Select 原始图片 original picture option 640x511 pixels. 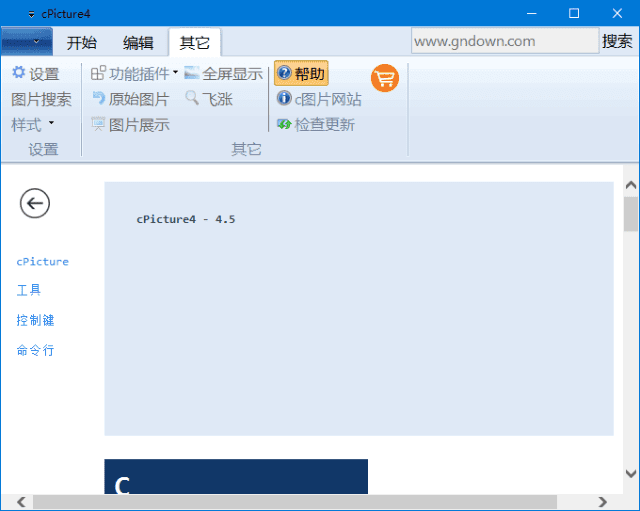coord(130,99)
